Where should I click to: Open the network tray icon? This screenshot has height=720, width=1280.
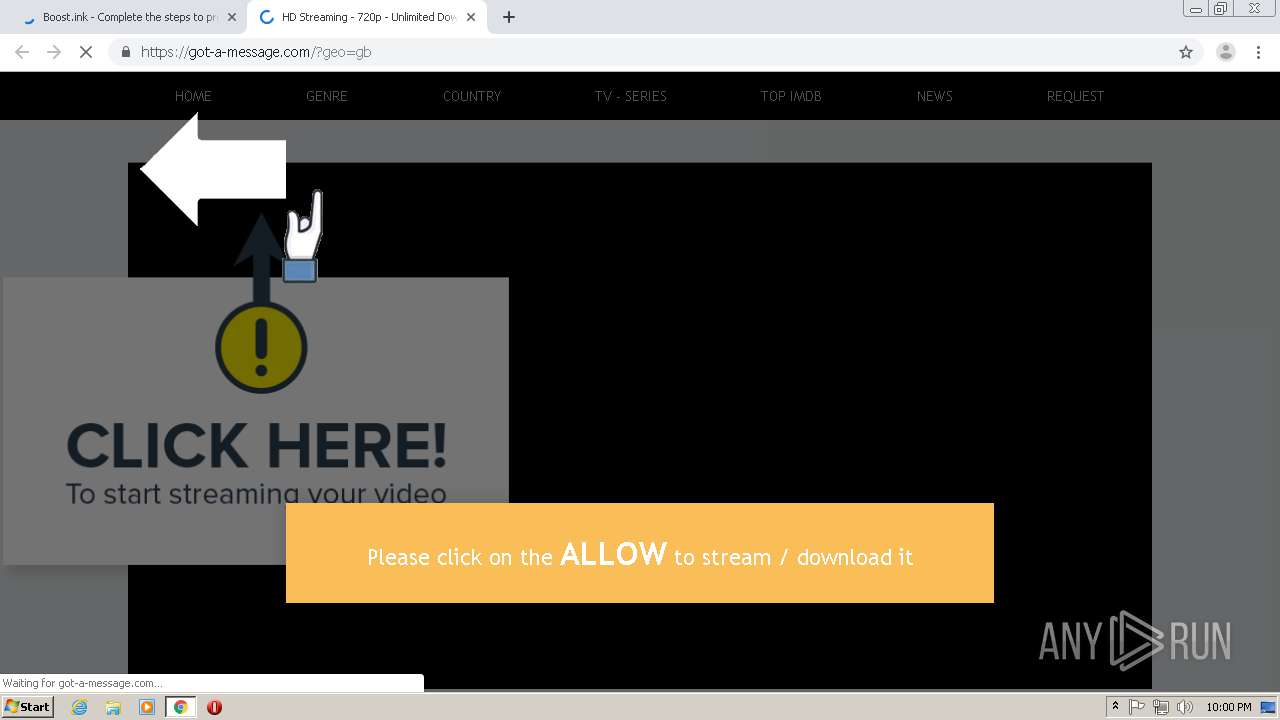(1161, 707)
